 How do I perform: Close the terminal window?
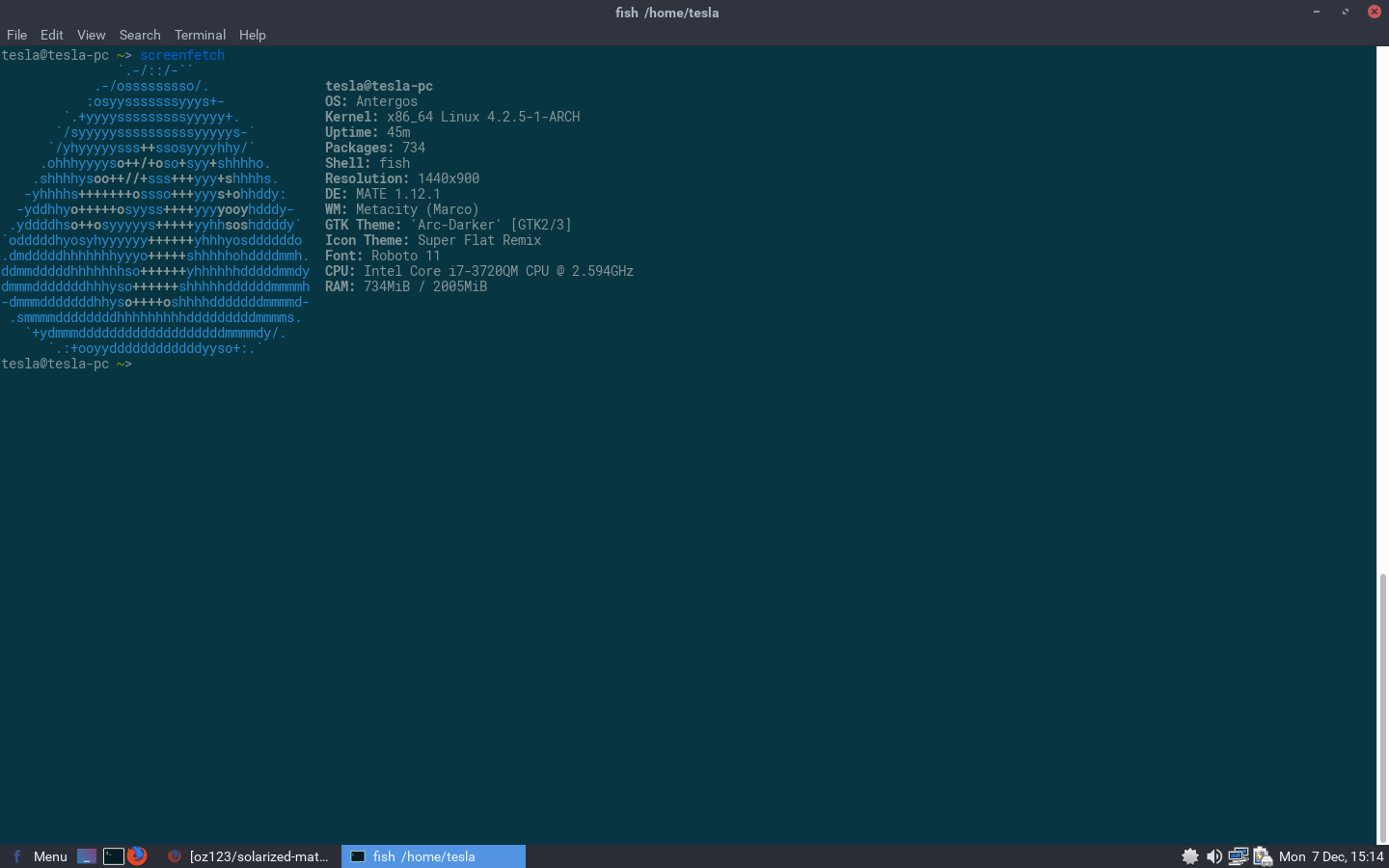[x=1375, y=12]
